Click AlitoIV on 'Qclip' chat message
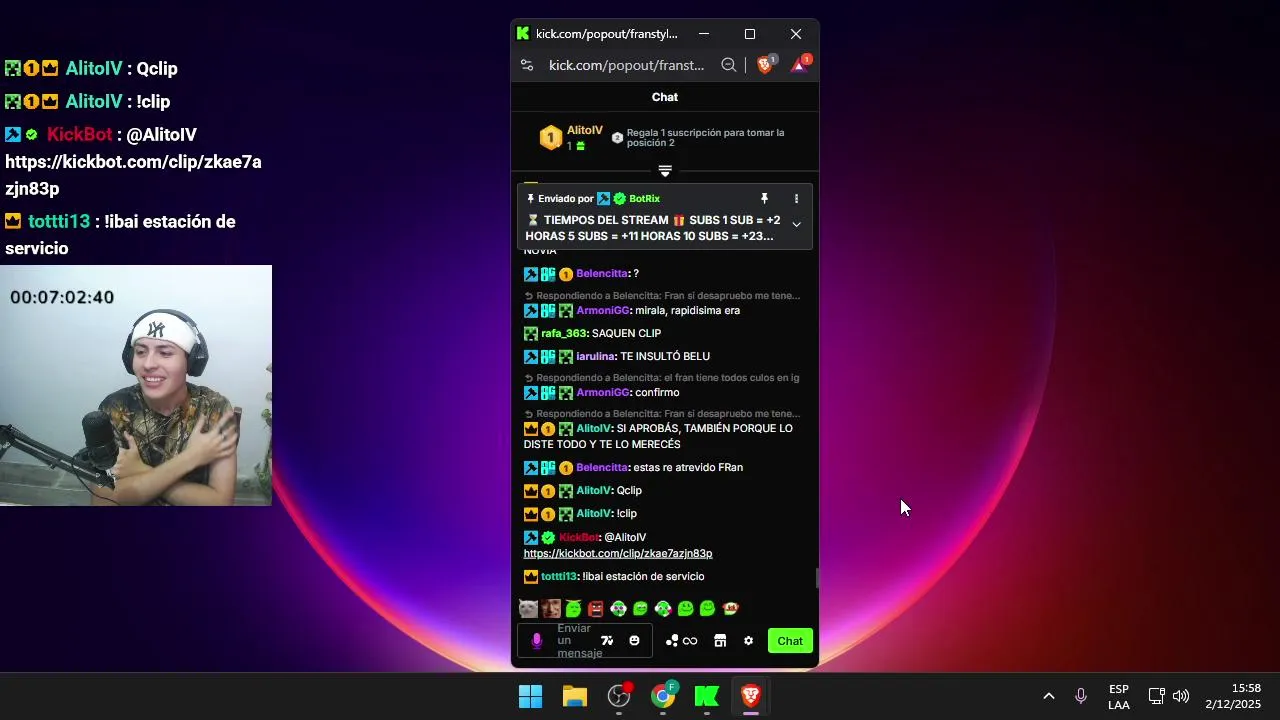1280x720 pixels. 594,490
